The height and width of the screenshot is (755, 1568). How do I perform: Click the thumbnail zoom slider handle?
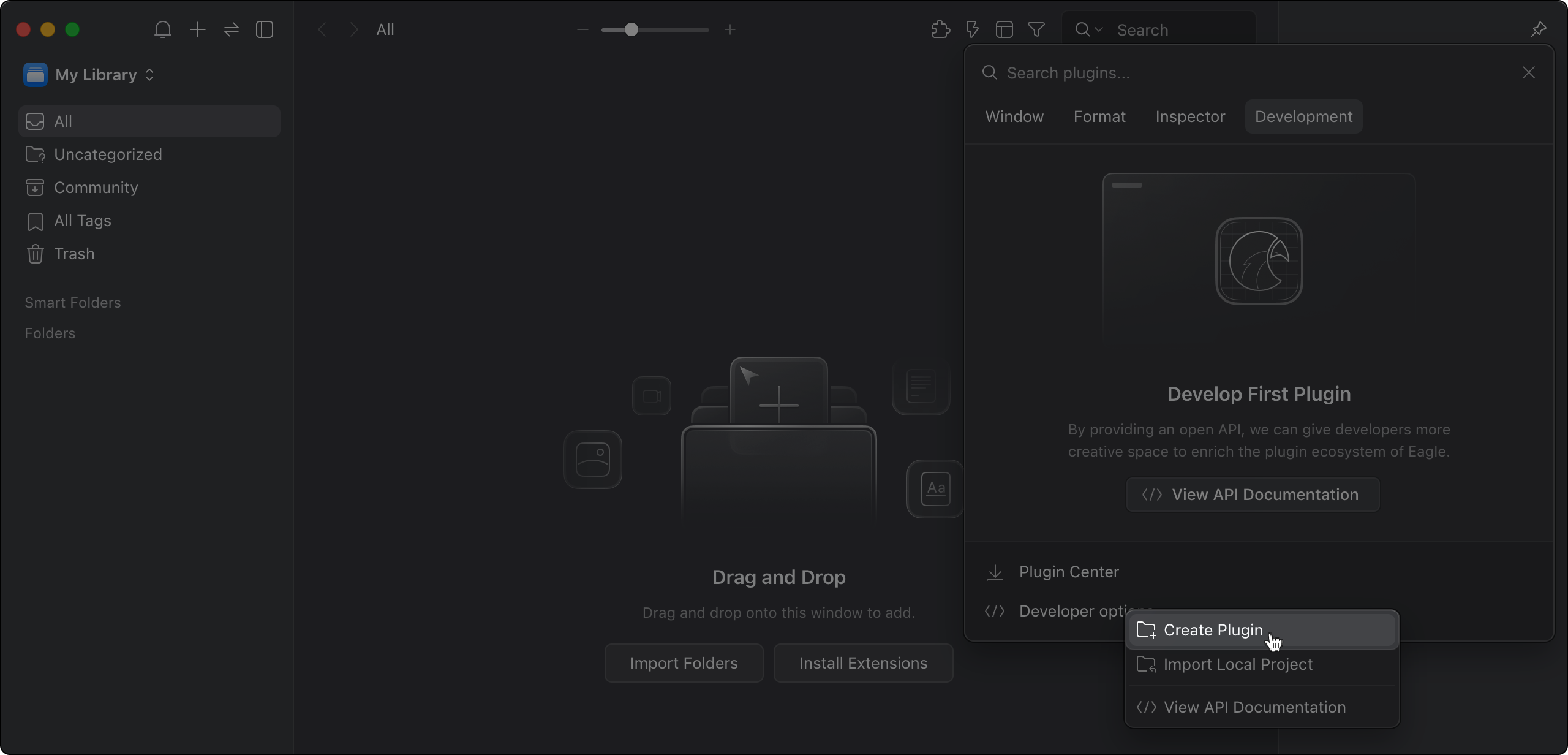pyautogui.click(x=631, y=29)
